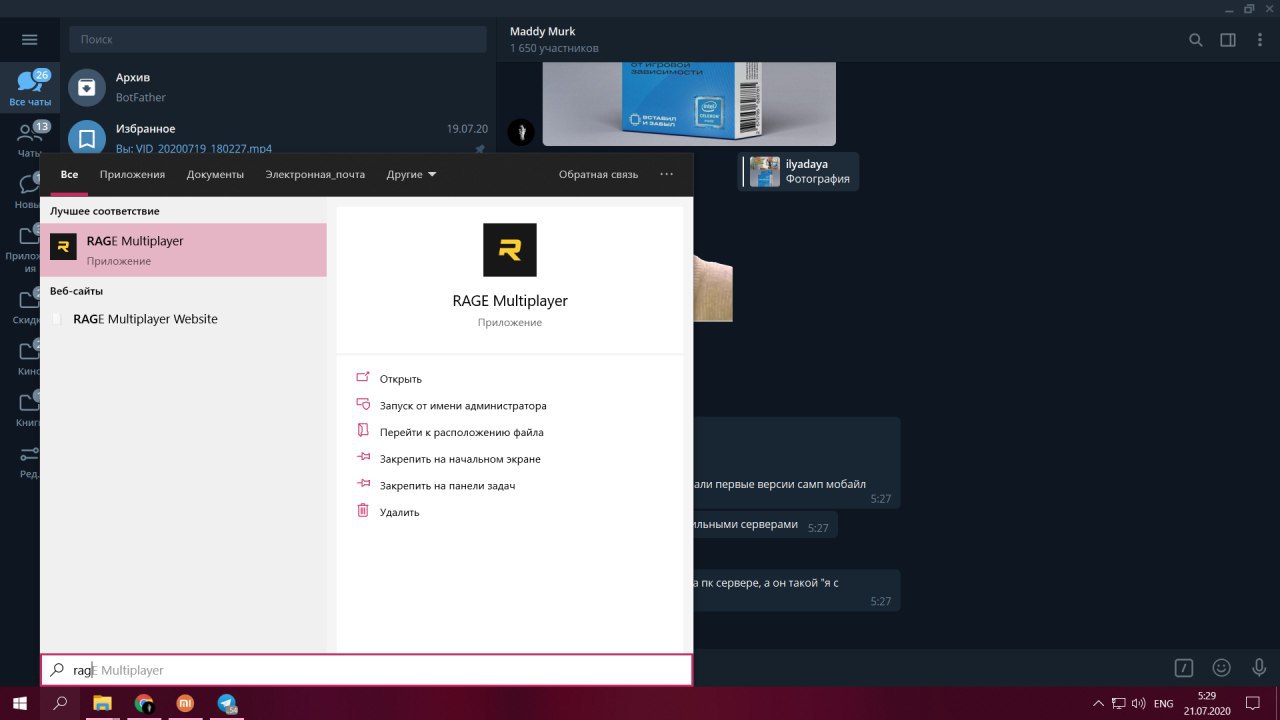The width and height of the screenshot is (1280, 720).
Task: Choose 'Закрепить на панели задач'
Action: tap(447, 485)
